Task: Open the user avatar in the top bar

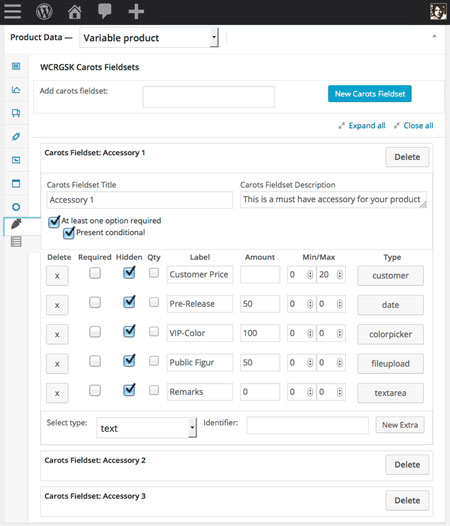Action: [438, 11]
